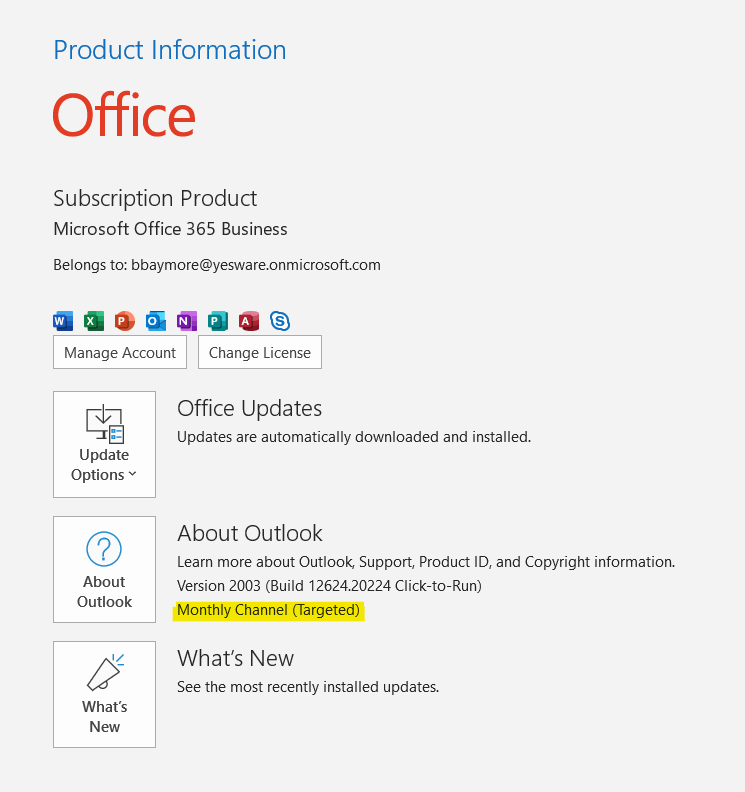The width and height of the screenshot is (745, 792).
Task: Click 'Updates are automatically downloaded and installed.'
Action: click(x=354, y=436)
